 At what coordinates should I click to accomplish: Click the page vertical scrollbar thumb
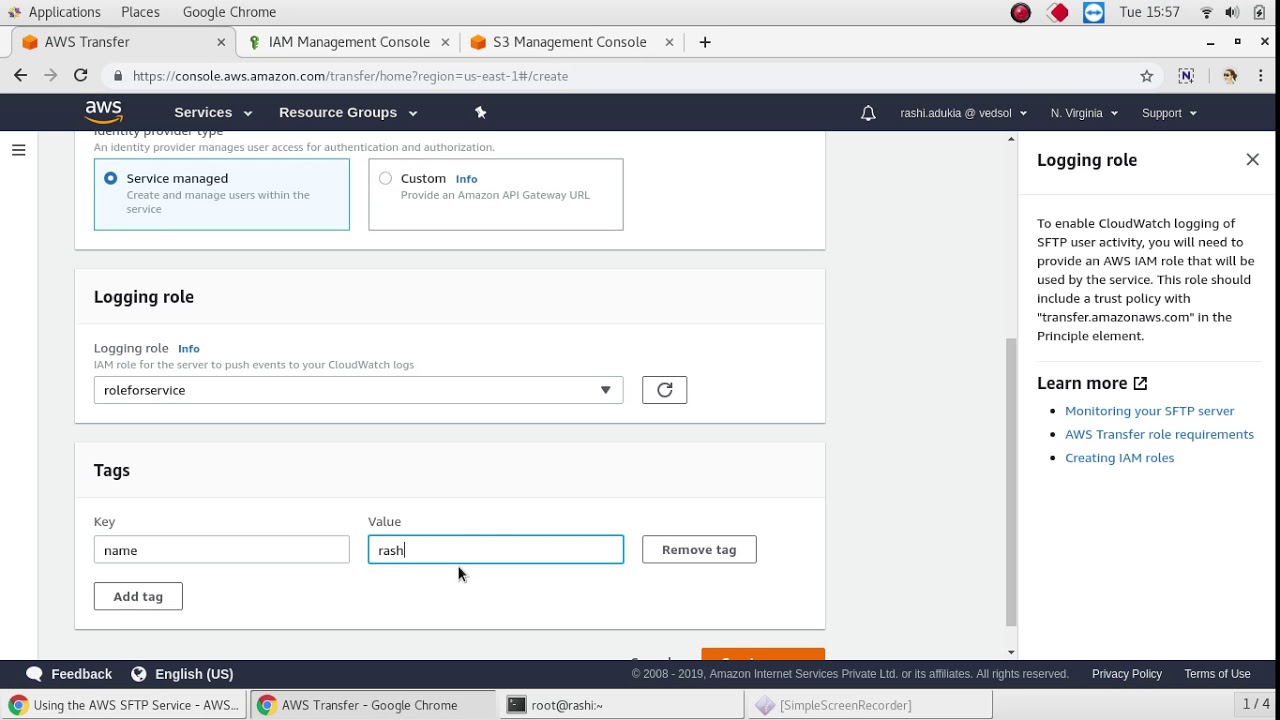(1011, 482)
